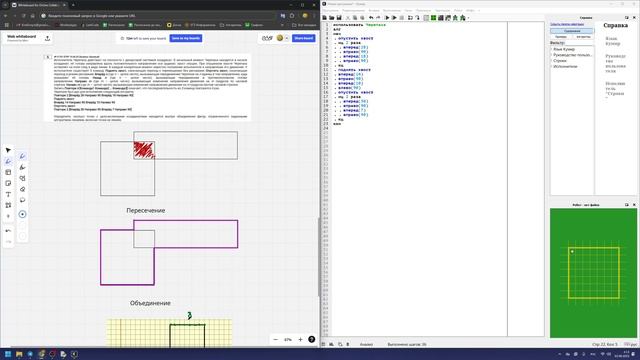Close the Whiteboard browser tab

[x=64, y=5]
